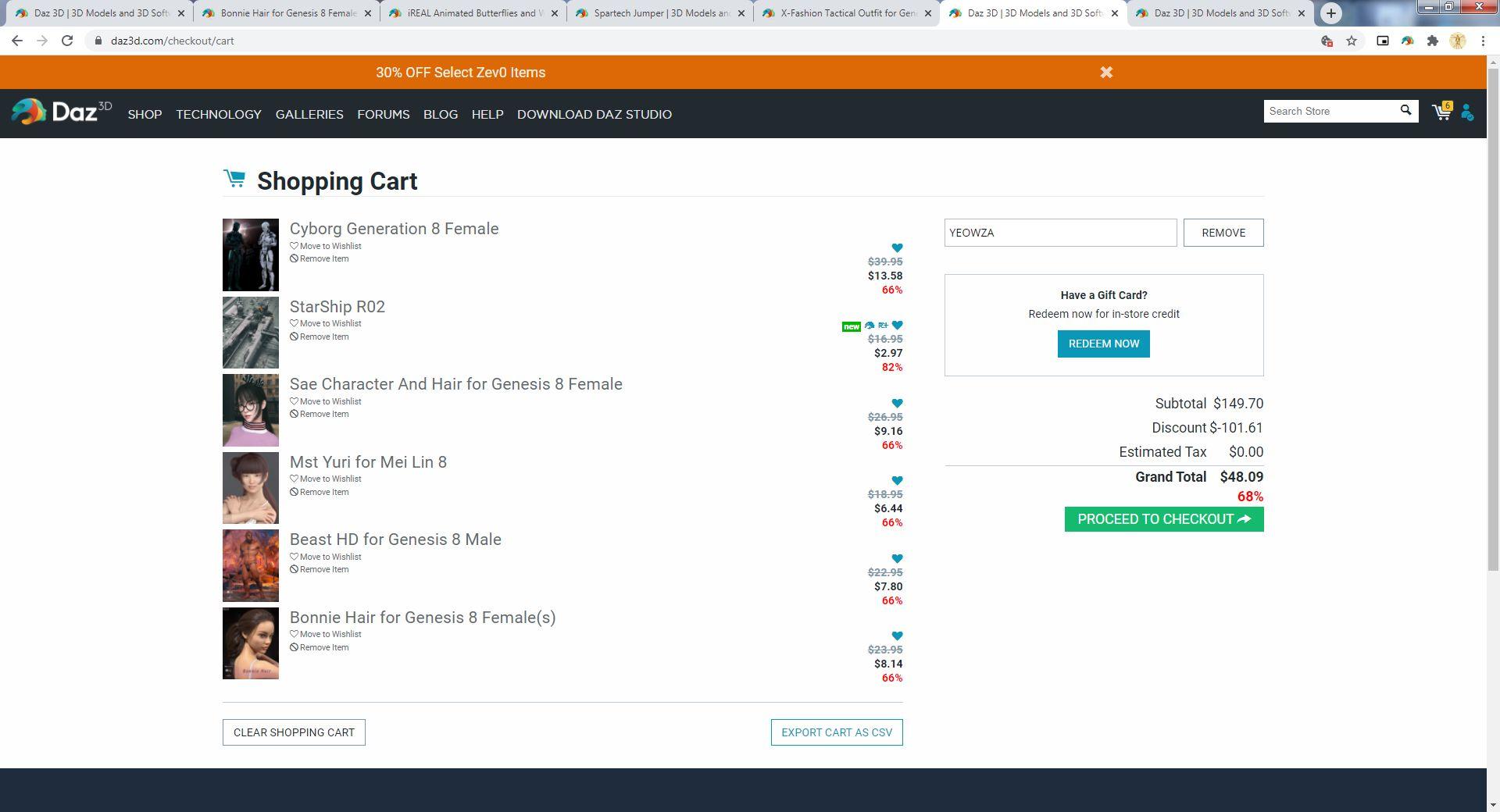Click the wishlist heart for Beast HD
This screenshot has height=812, width=1500.
coord(897,558)
